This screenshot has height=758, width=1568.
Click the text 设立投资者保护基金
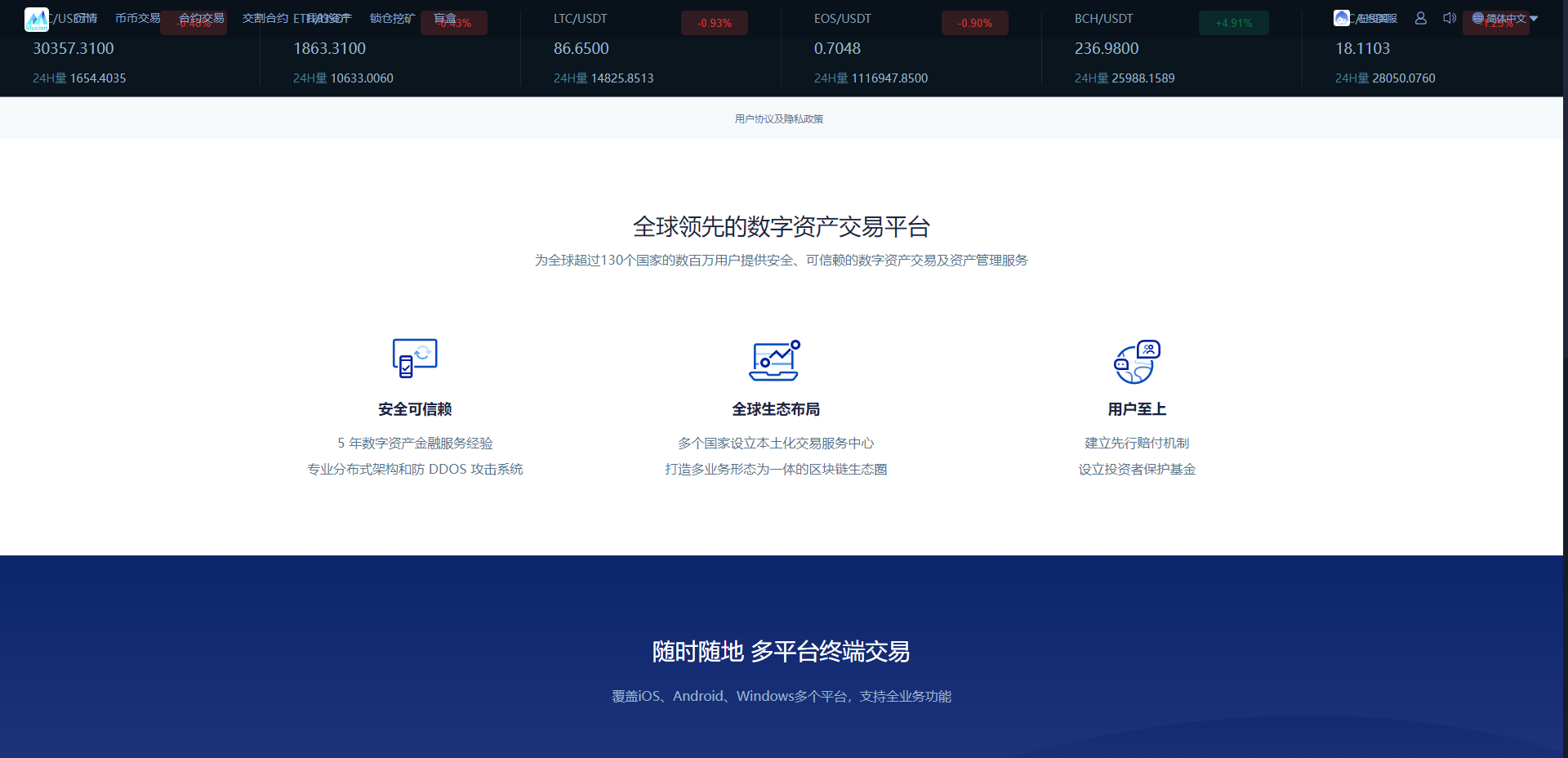[x=1137, y=470]
